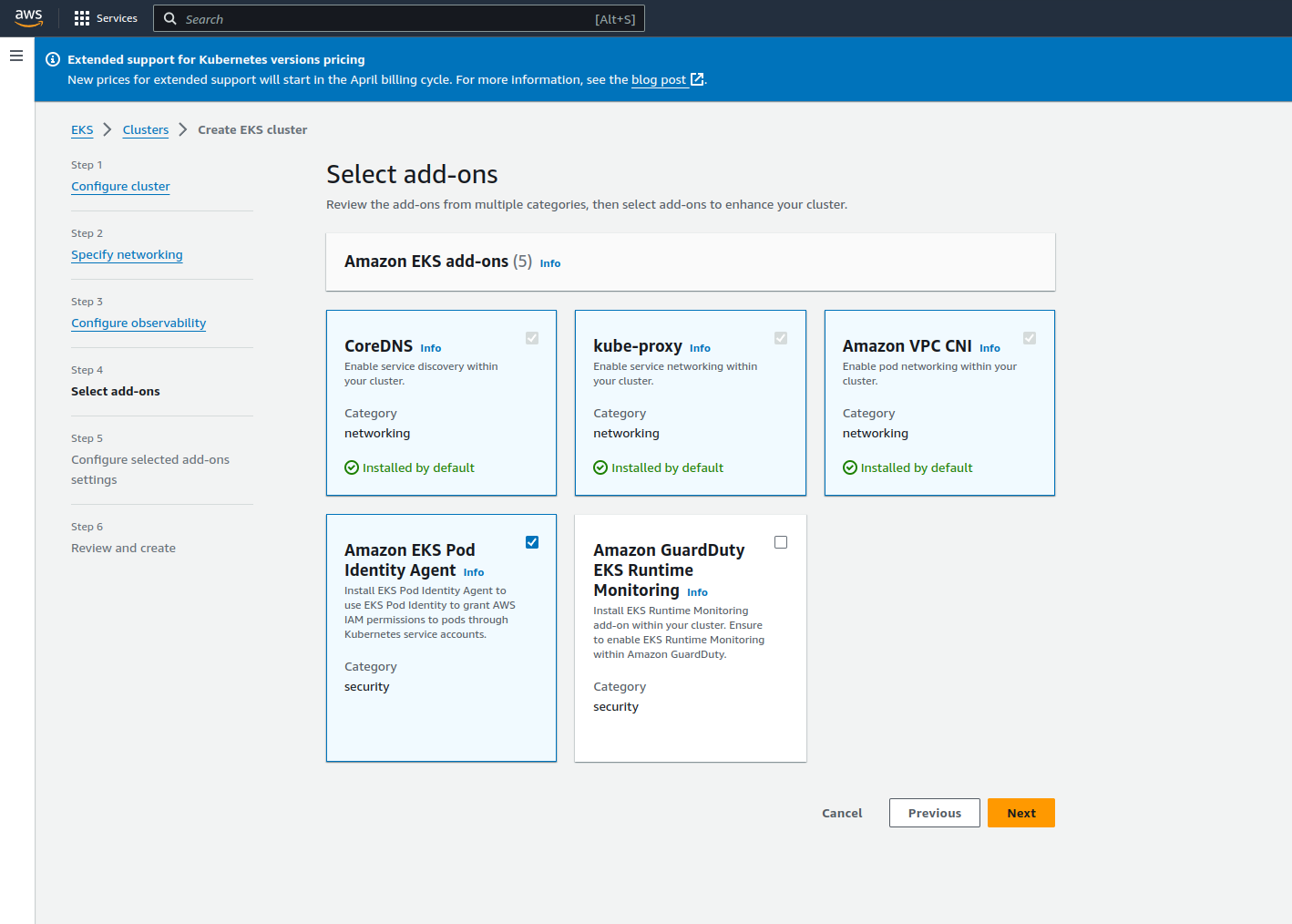Click CoreDNS Installed by default text

[x=418, y=467]
